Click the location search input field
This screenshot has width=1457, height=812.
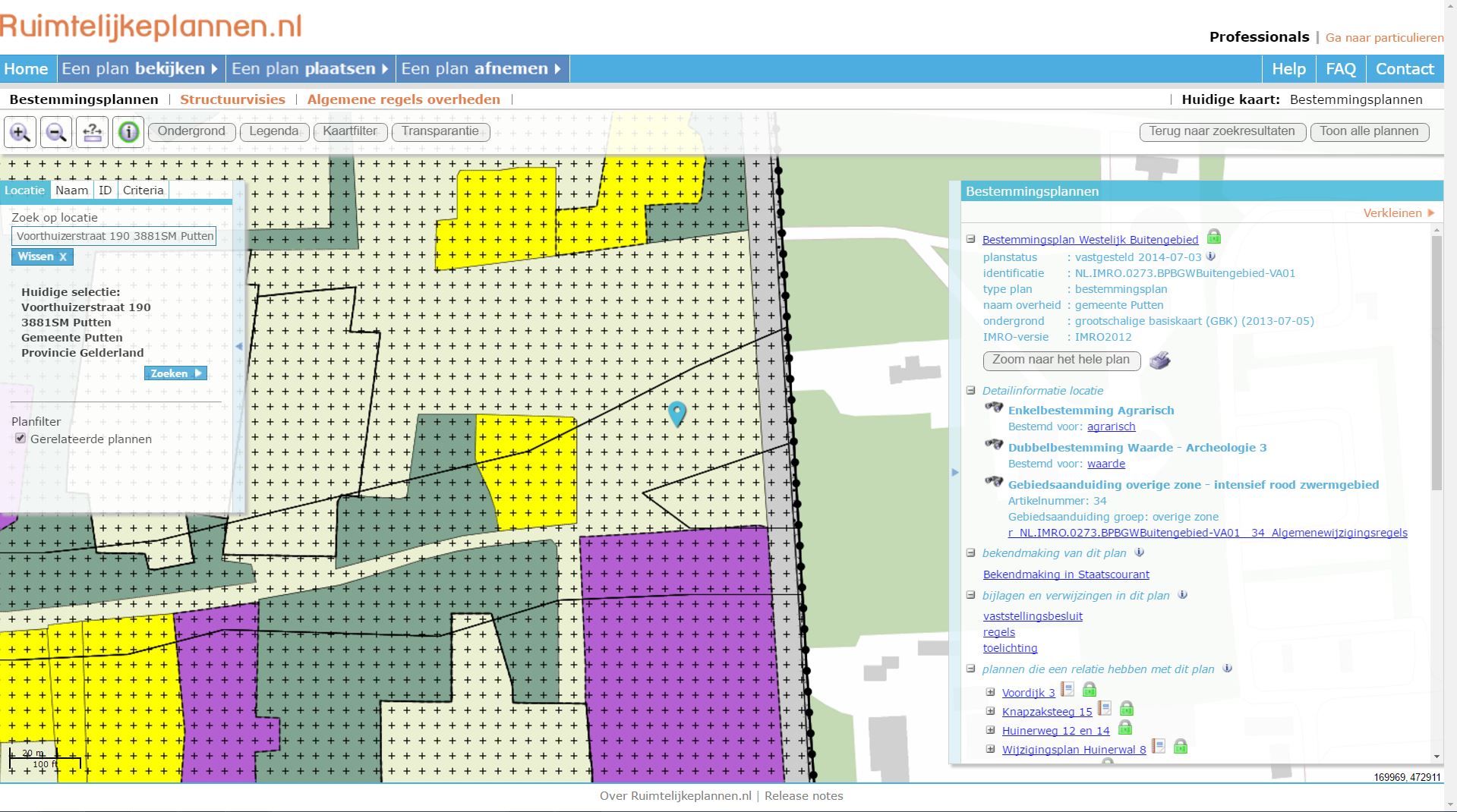[114, 236]
